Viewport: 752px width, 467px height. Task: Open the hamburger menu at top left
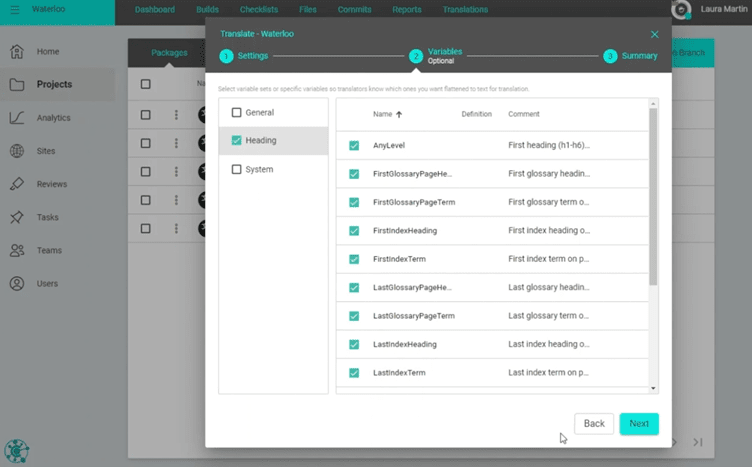pos(14,10)
